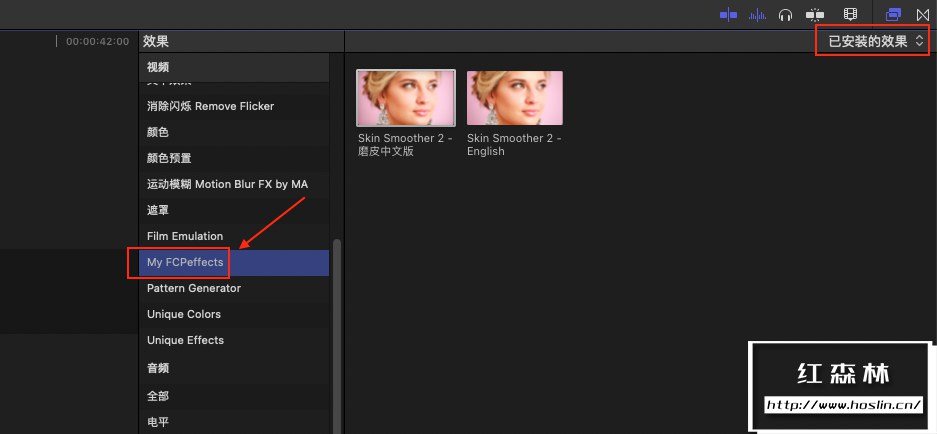
Task: Select 消除闪烁 Remove Flicker category
Action: click(x=234, y=106)
